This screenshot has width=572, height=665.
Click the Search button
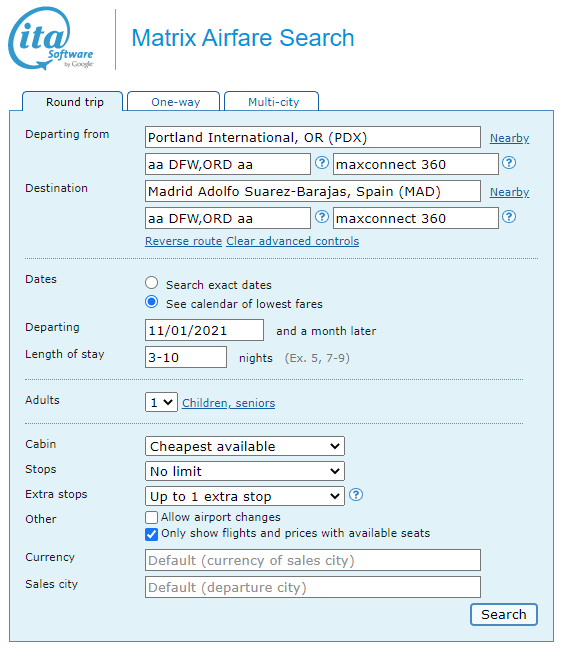(x=504, y=615)
